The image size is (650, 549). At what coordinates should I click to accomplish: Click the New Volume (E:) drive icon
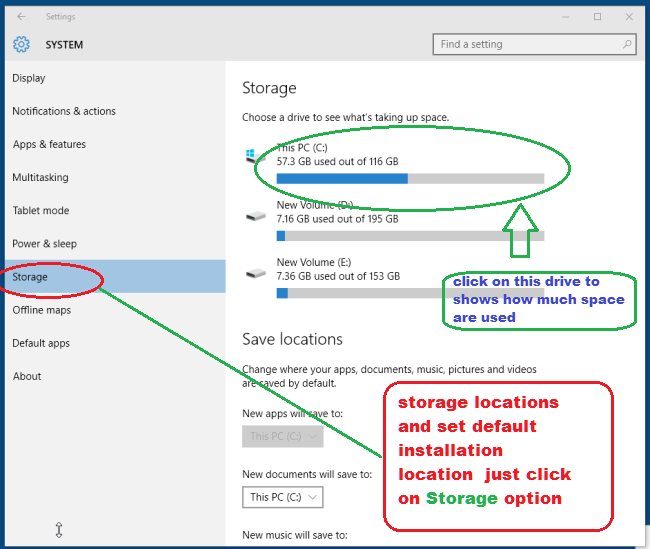click(x=255, y=273)
